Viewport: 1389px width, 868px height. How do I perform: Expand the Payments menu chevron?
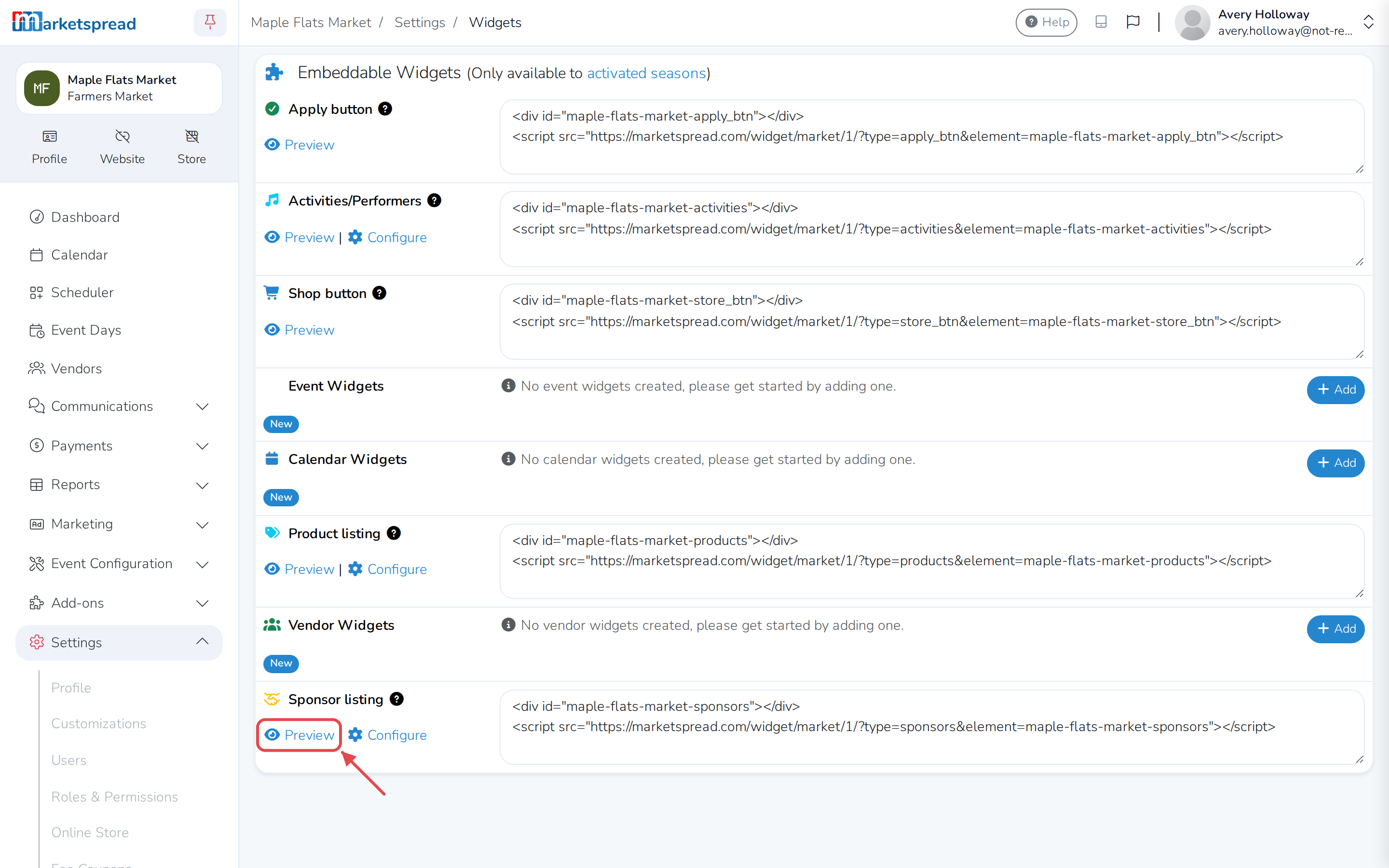click(x=202, y=446)
